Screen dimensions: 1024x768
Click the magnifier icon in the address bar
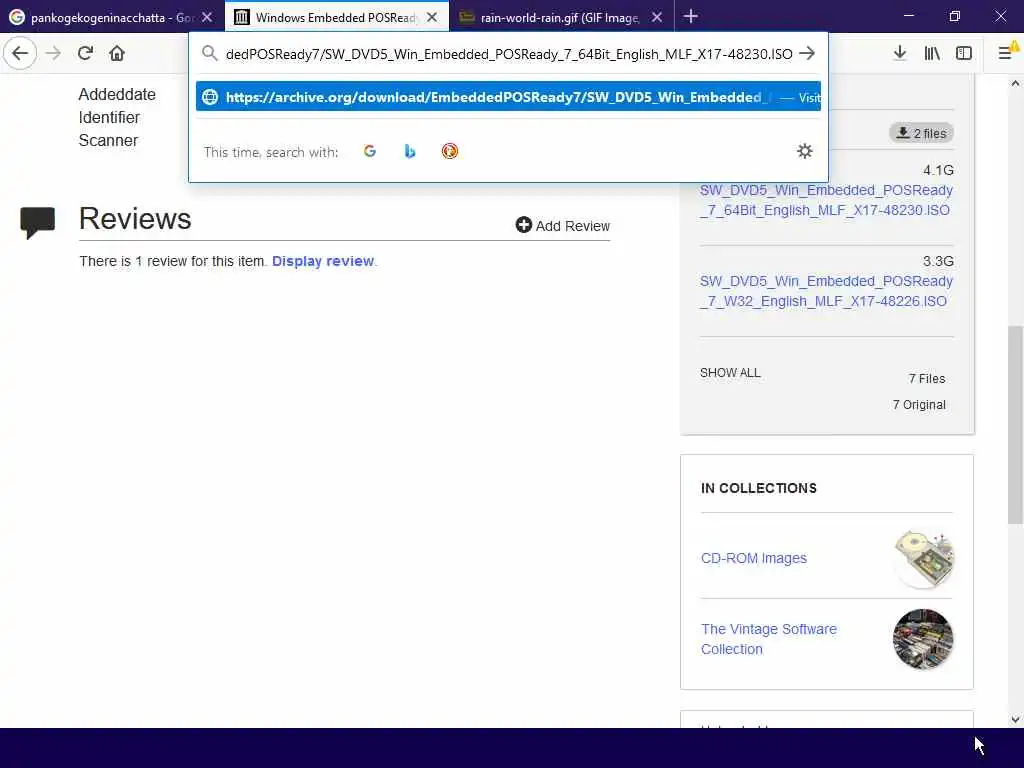[x=209, y=54]
